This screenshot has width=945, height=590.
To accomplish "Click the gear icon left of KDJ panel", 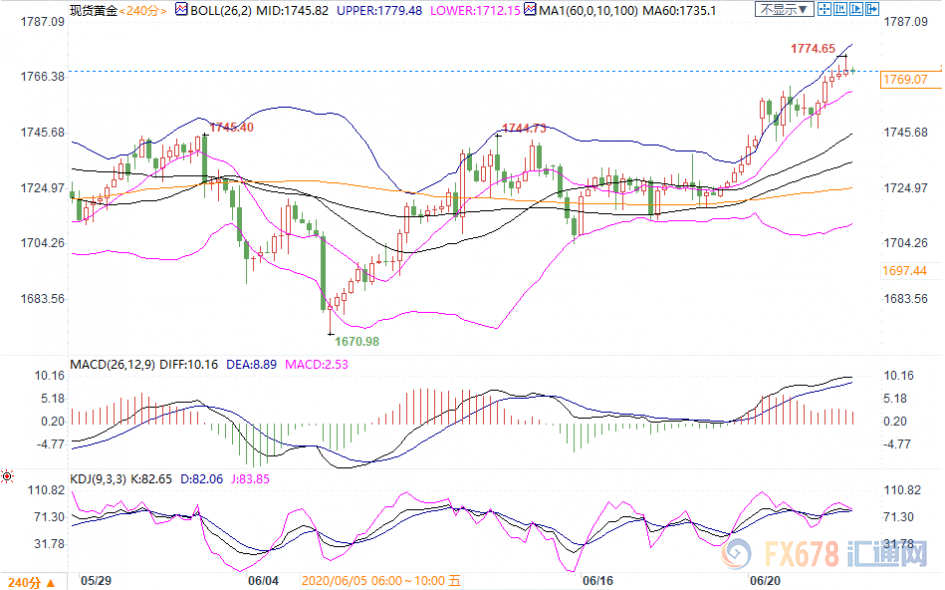I will 8,478.
